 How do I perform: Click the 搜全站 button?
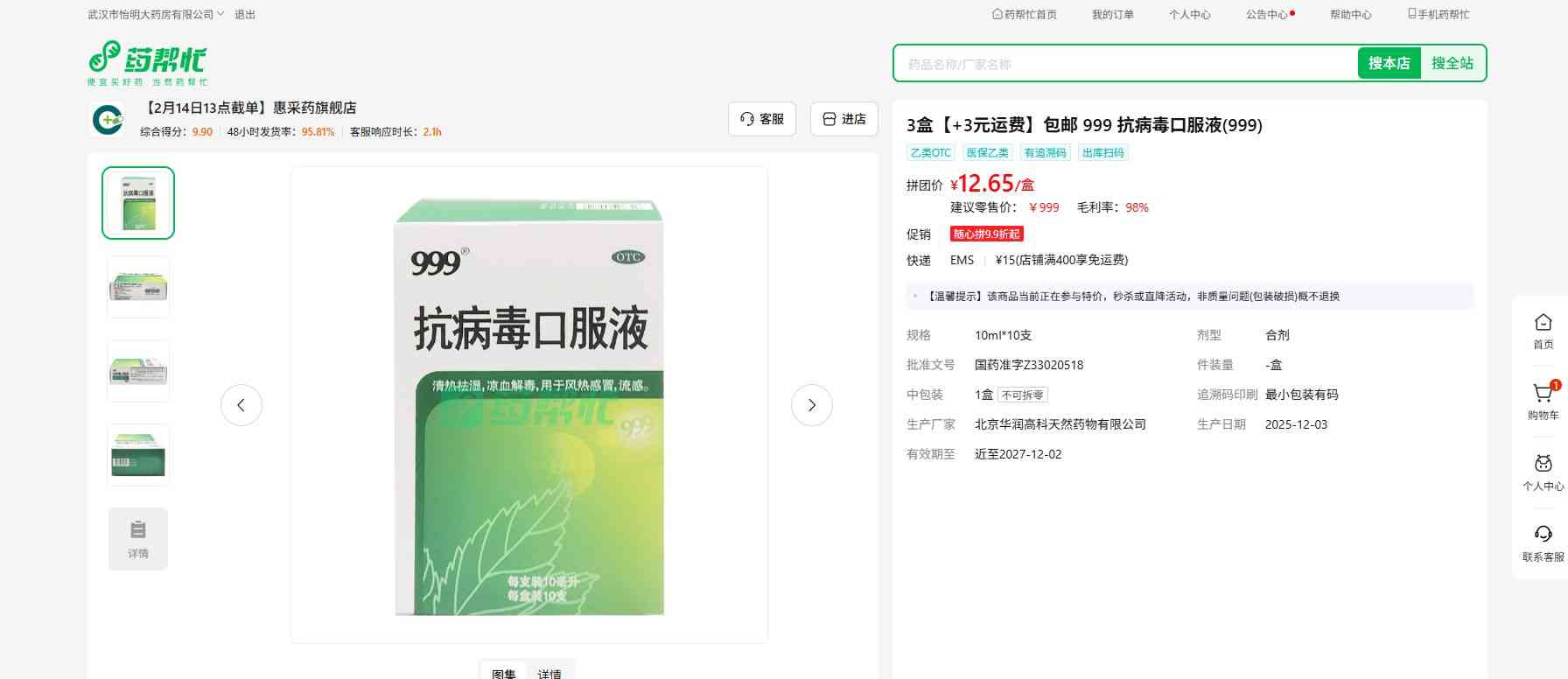(1452, 63)
